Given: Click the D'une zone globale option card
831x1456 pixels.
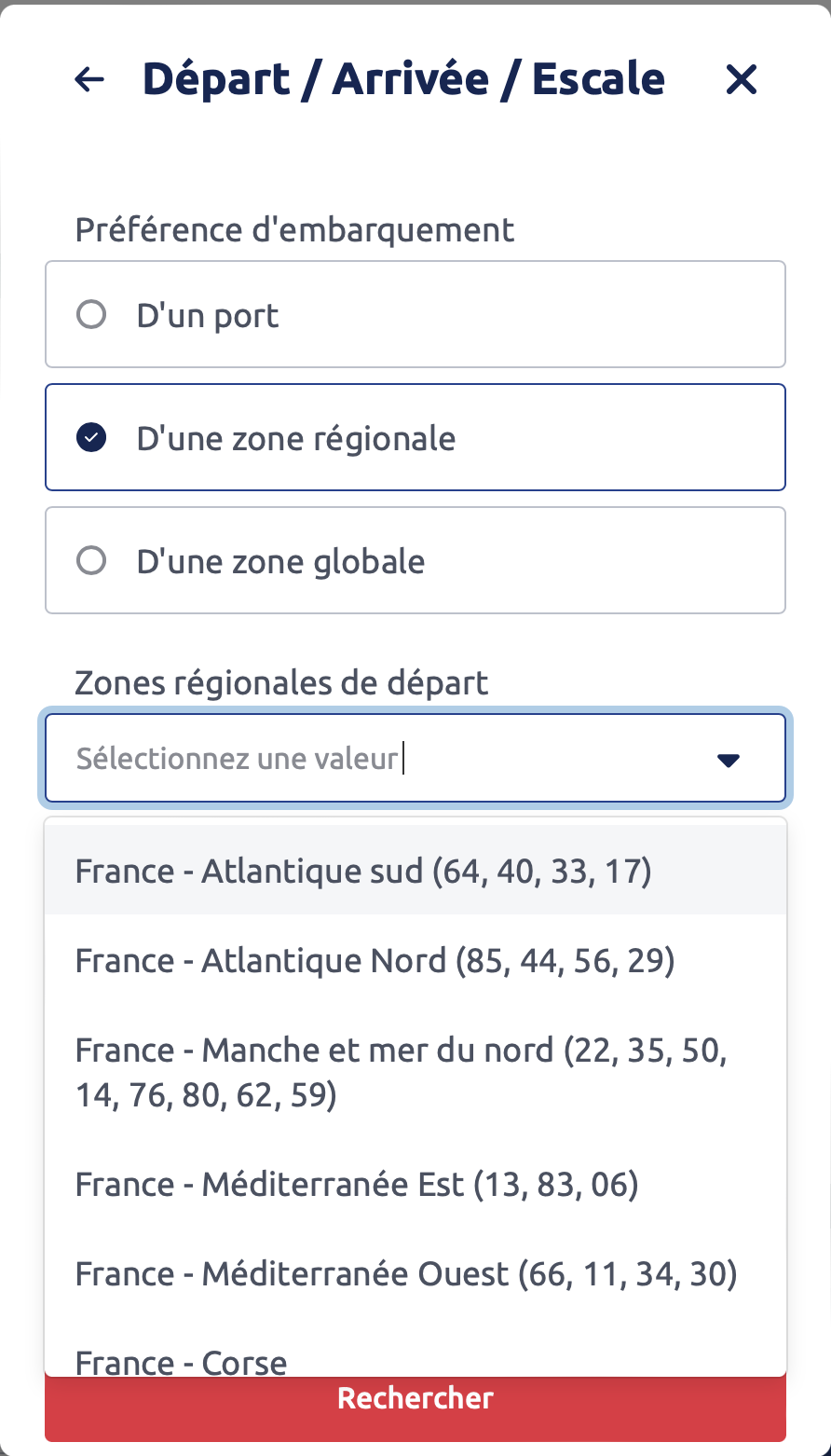Looking at the screenshot, I should [415, 560].
